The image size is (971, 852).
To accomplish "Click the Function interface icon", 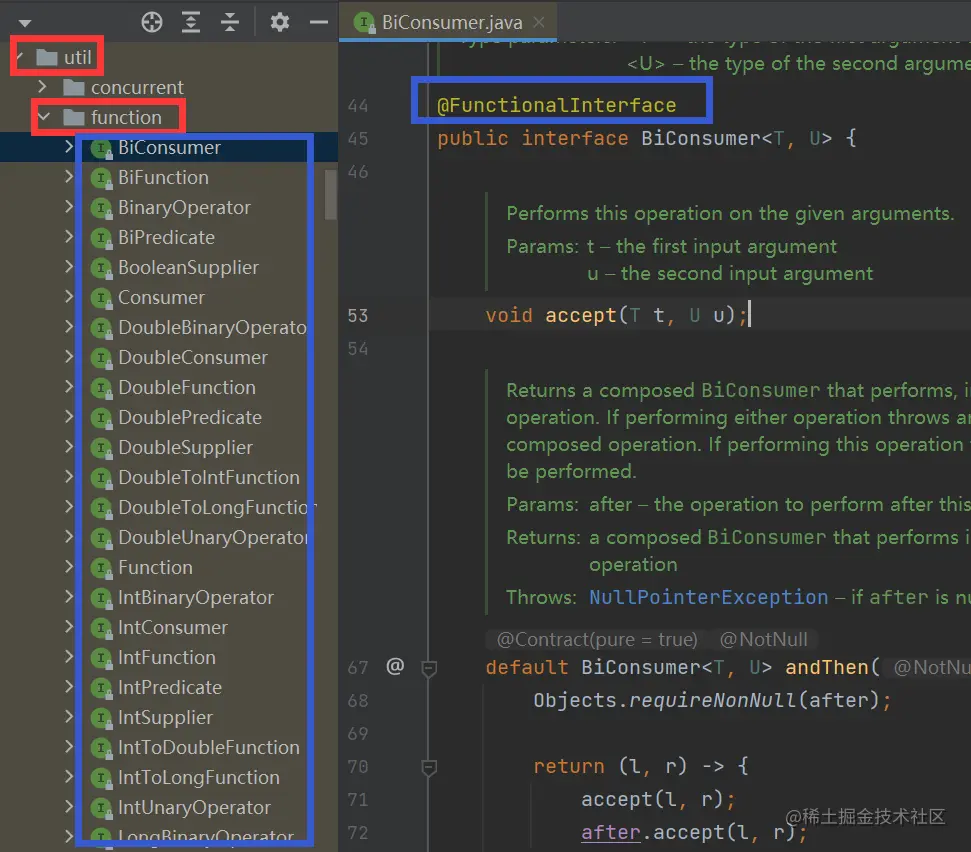I will coord(101,568).
